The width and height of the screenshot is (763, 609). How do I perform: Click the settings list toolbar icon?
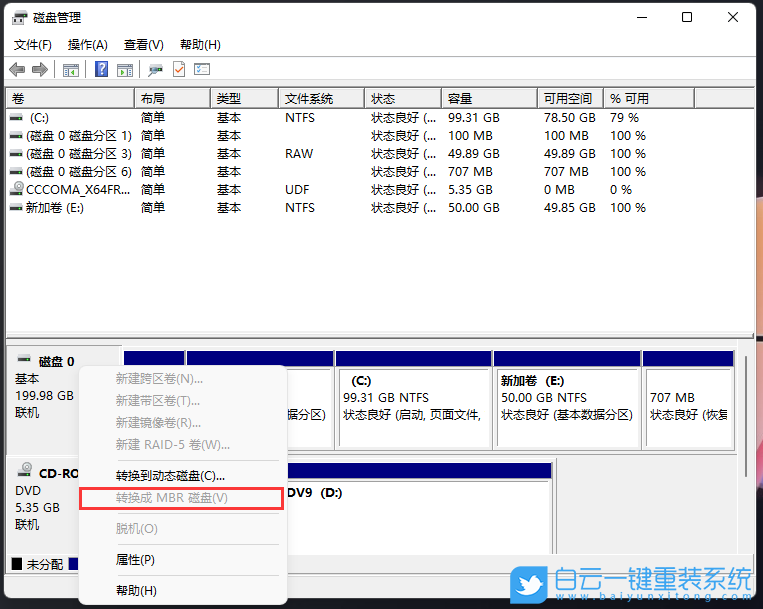pyautogui.click(x=201, y=69)
